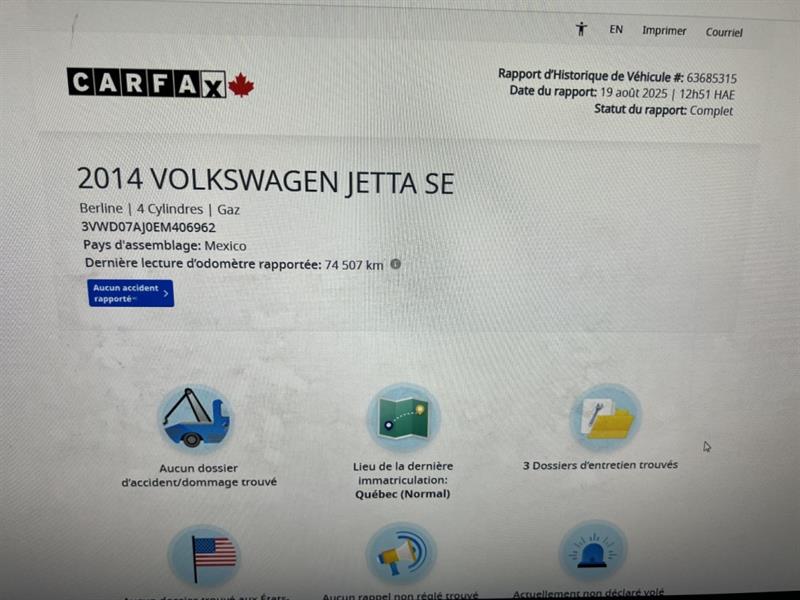
Task: Open the accessibility person icon
Action: [581, 29]
